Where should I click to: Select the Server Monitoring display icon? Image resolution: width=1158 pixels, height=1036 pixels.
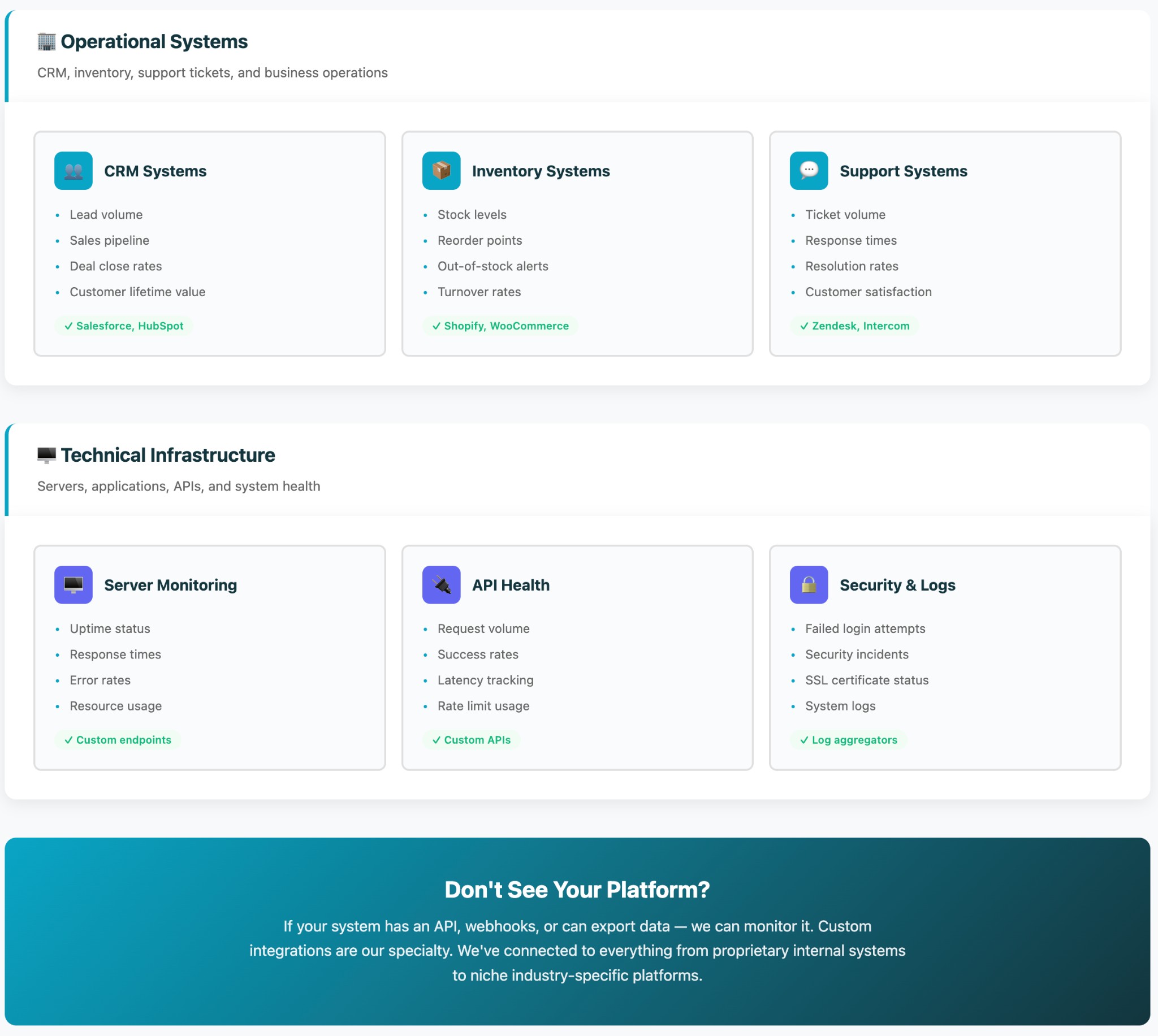click(x=73, y=584)
